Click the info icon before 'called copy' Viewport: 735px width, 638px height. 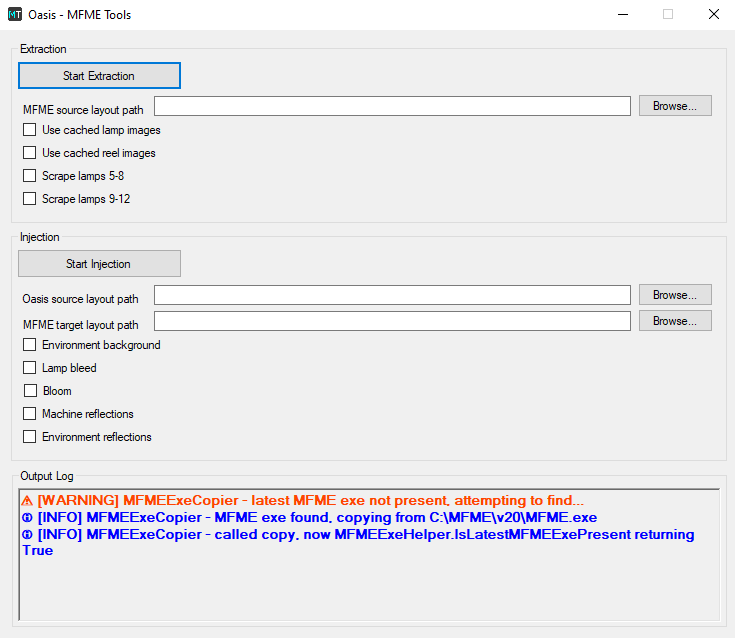pyautogui.click(x=27, y=535)
